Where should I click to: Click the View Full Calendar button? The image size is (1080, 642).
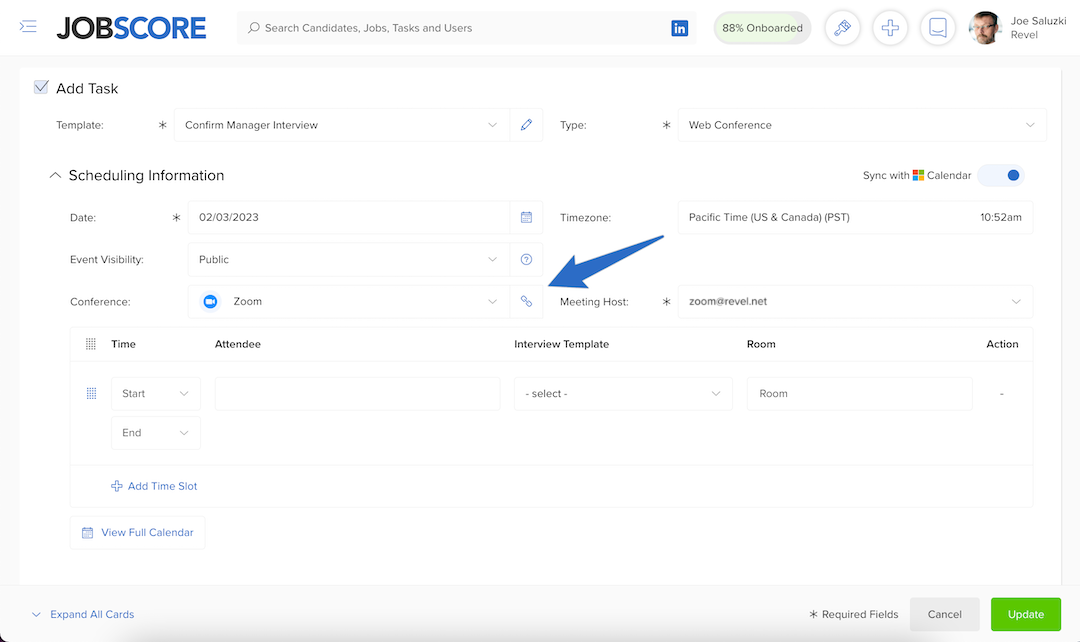point(137,532)
